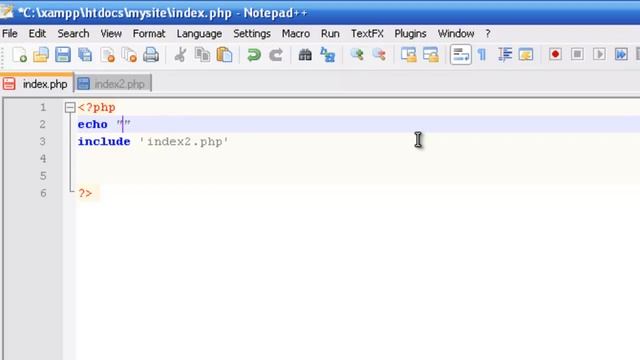Click line number 4 in margin
The image size is (640, 360).
tap(43, 159)
